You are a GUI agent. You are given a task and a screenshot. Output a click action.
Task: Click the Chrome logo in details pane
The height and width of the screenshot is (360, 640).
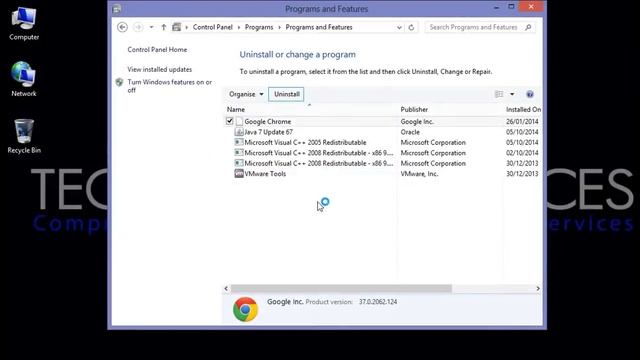coord(245,309)
